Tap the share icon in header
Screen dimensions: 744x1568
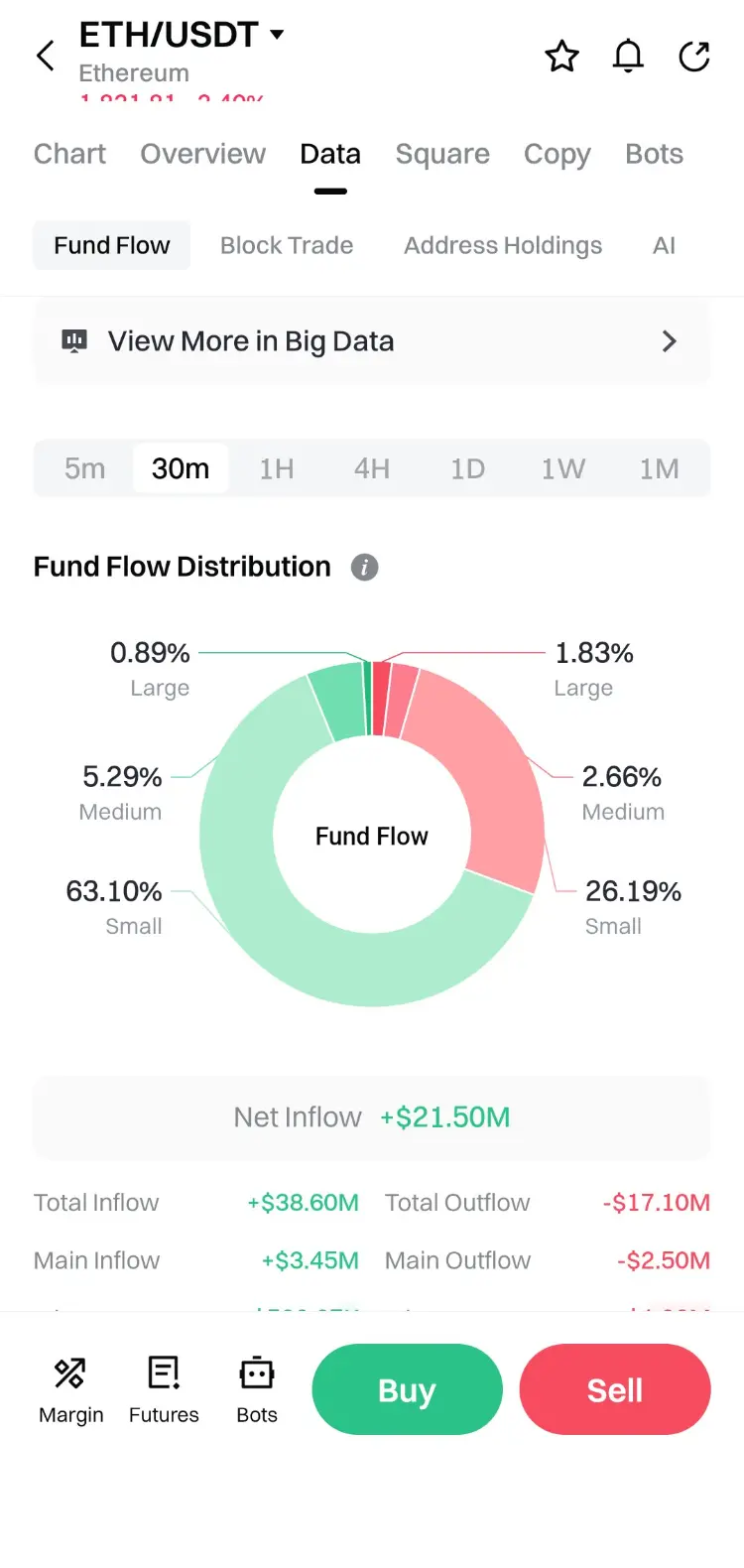pyautogui.click(x=694, y=57)
